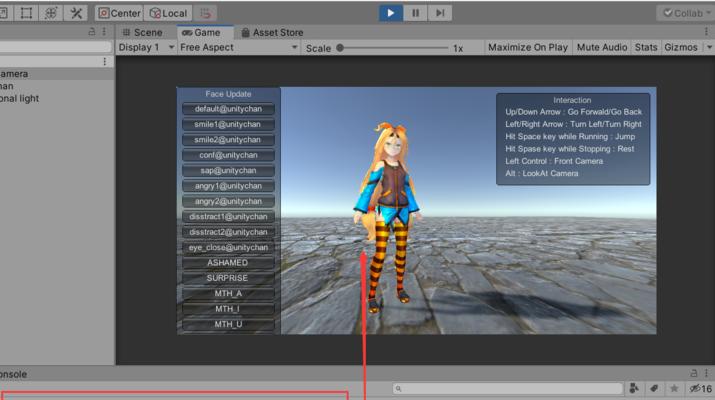715x400 pixels.
Task: Switch to the Scene tab
Action: tap(142, 32)
